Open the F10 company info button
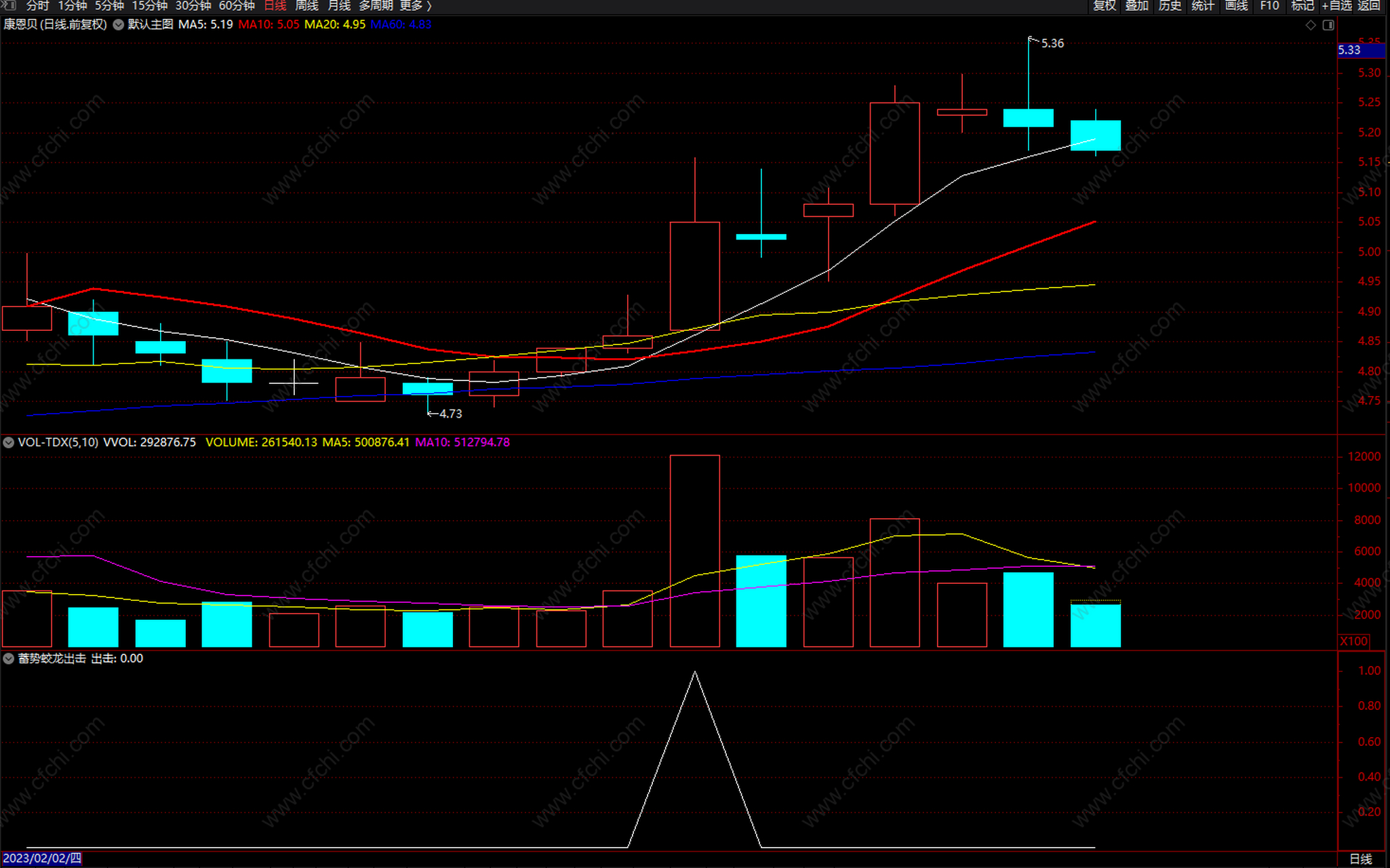1390x868 pixels. point(1269,5)
